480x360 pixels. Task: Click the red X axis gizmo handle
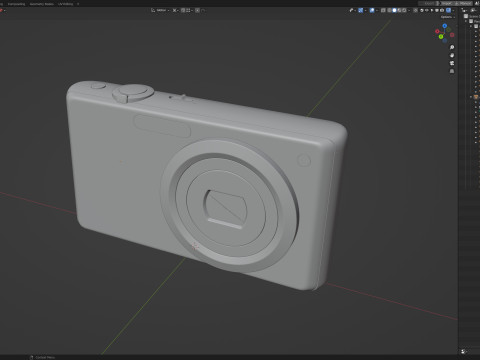pyautogui.click(x=437, y=31)
